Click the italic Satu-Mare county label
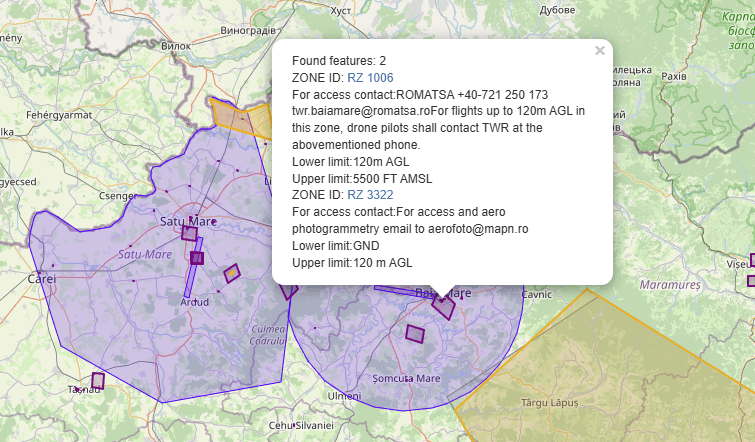This screenshot has height=442, width=755. (x=145, y=254)
